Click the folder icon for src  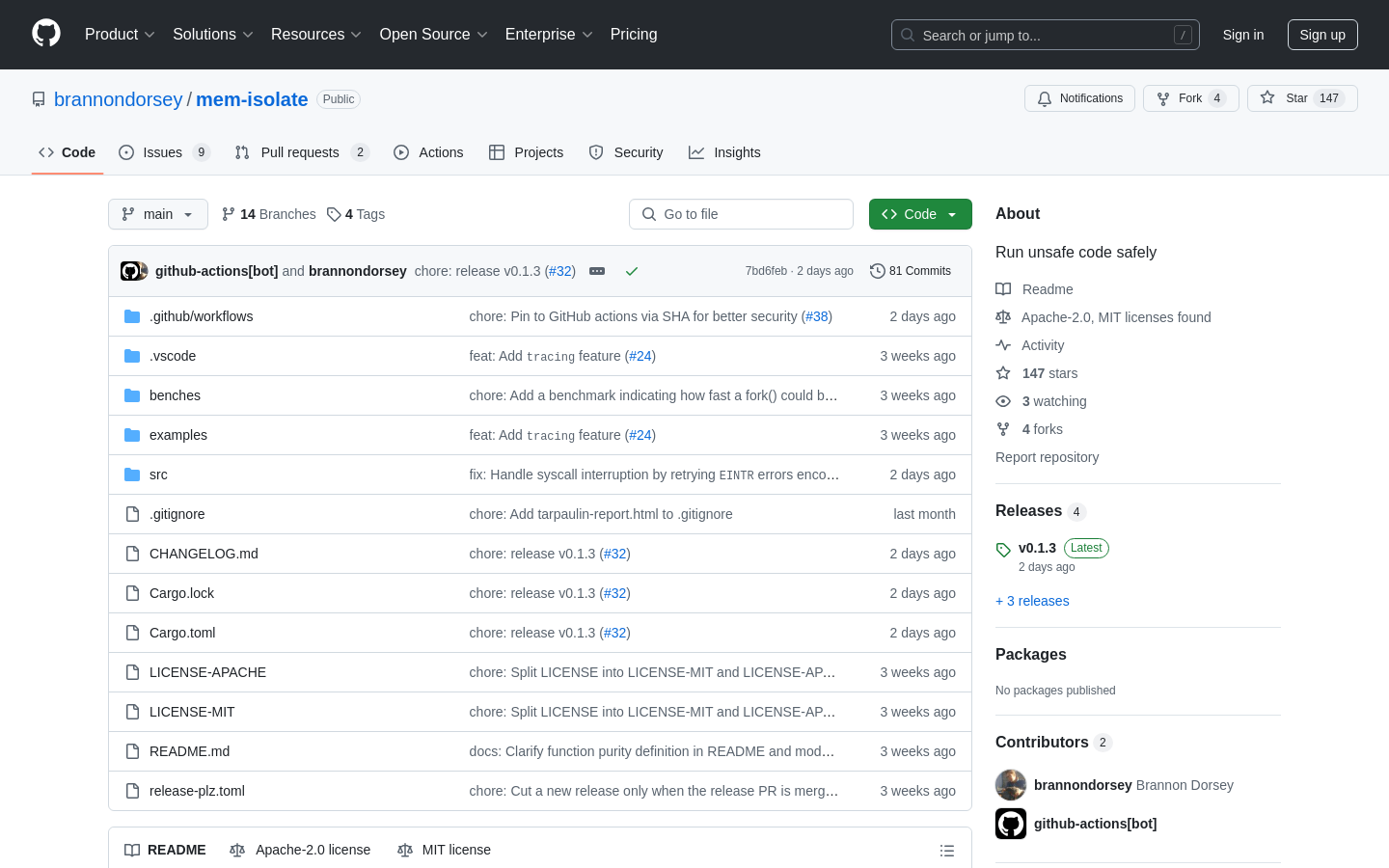click(132, 475)
